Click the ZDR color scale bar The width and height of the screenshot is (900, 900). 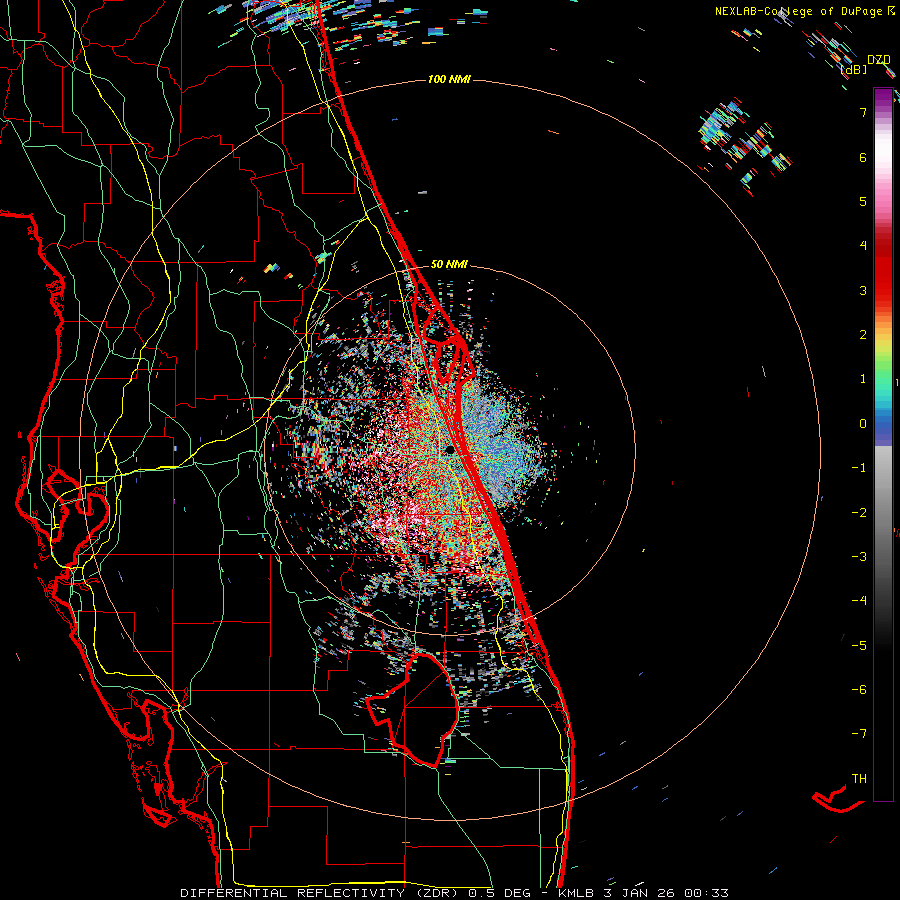(883, 444)
